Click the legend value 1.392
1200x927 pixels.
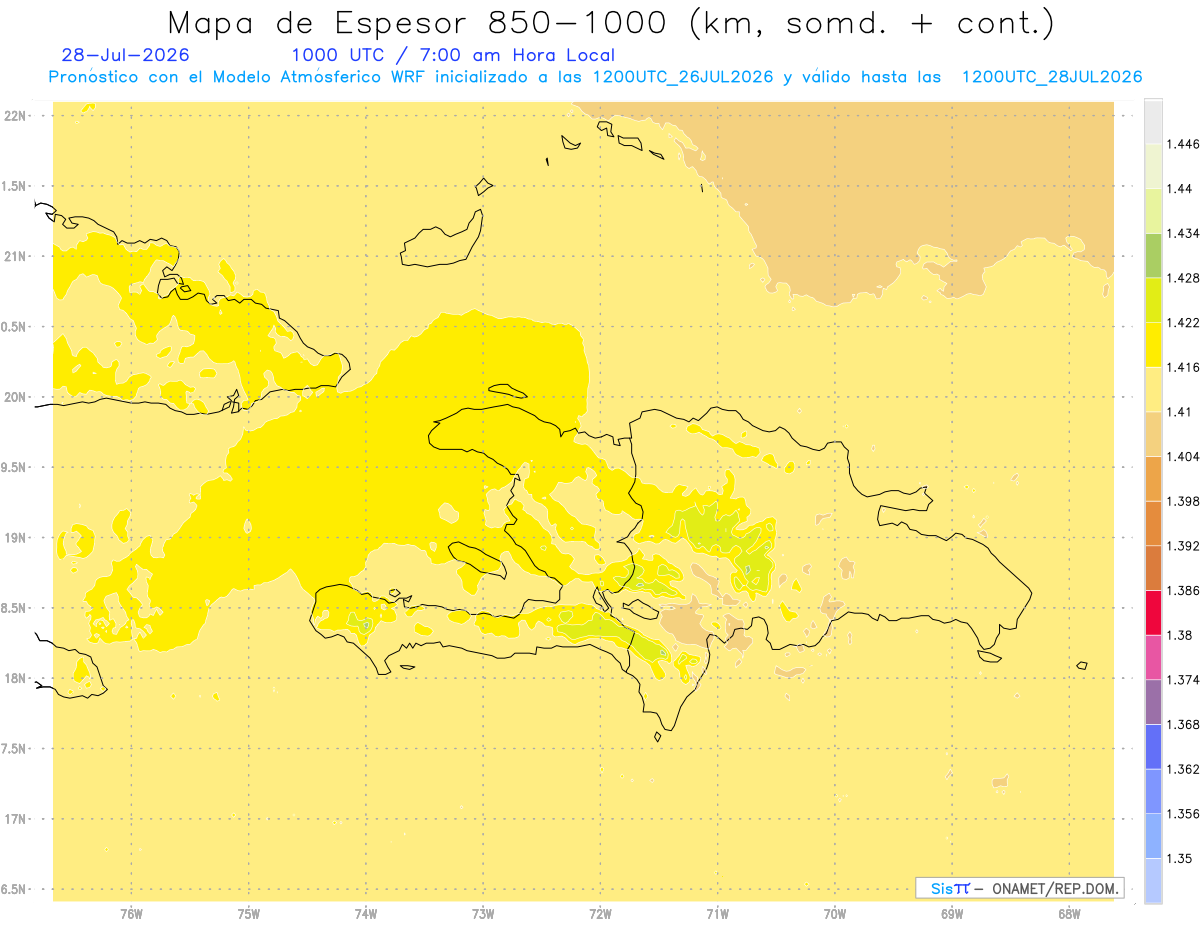point(1184,546)
